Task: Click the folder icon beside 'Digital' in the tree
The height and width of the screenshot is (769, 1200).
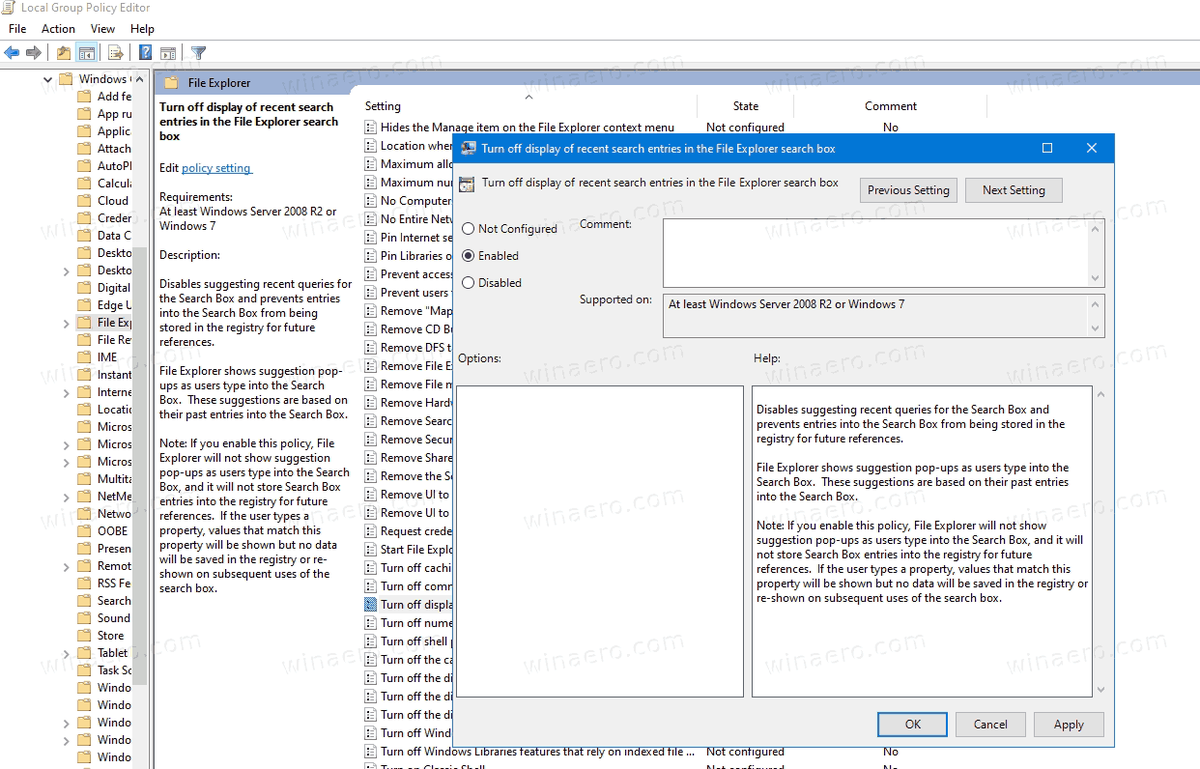Action: [85, 288]
